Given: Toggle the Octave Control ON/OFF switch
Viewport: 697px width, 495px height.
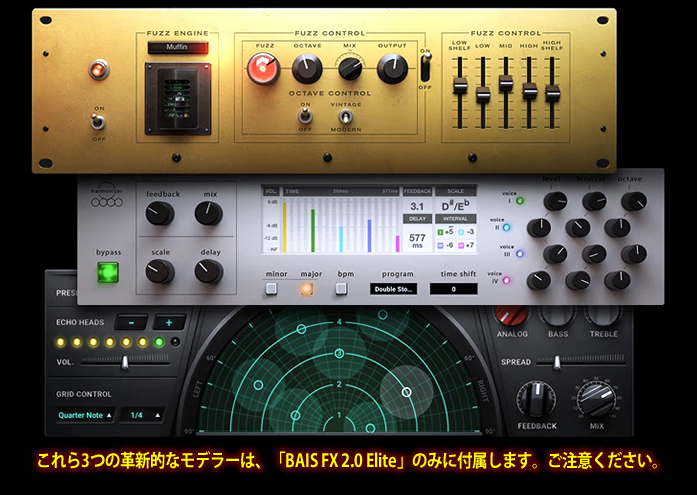Looking at the screenshot, I should pos(305,117).
